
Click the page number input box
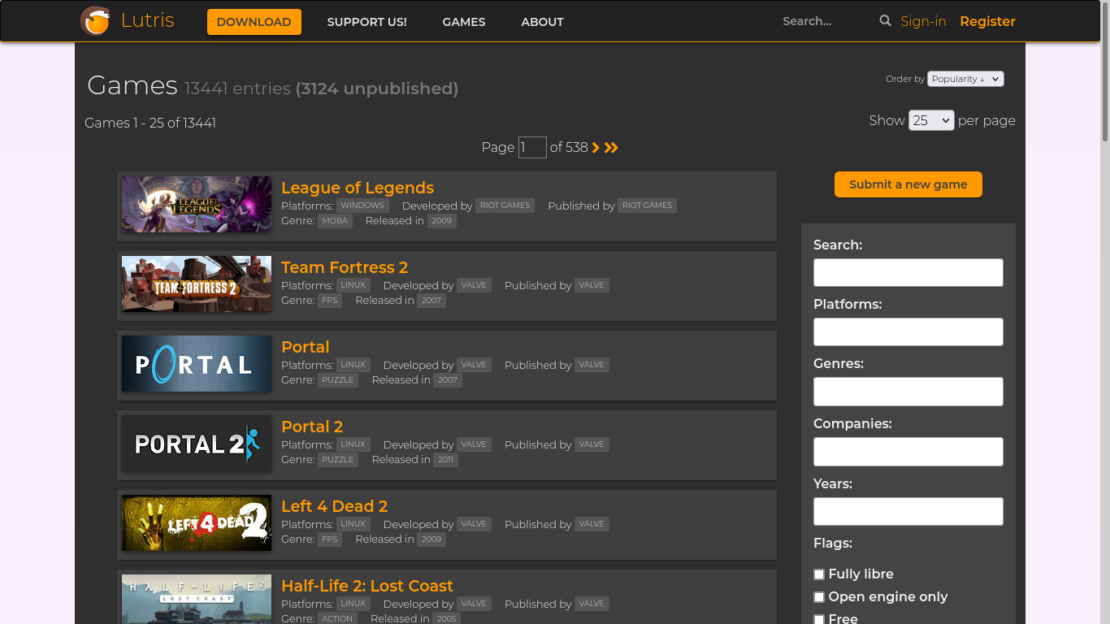pyautogui.click(x=532, y=147)
